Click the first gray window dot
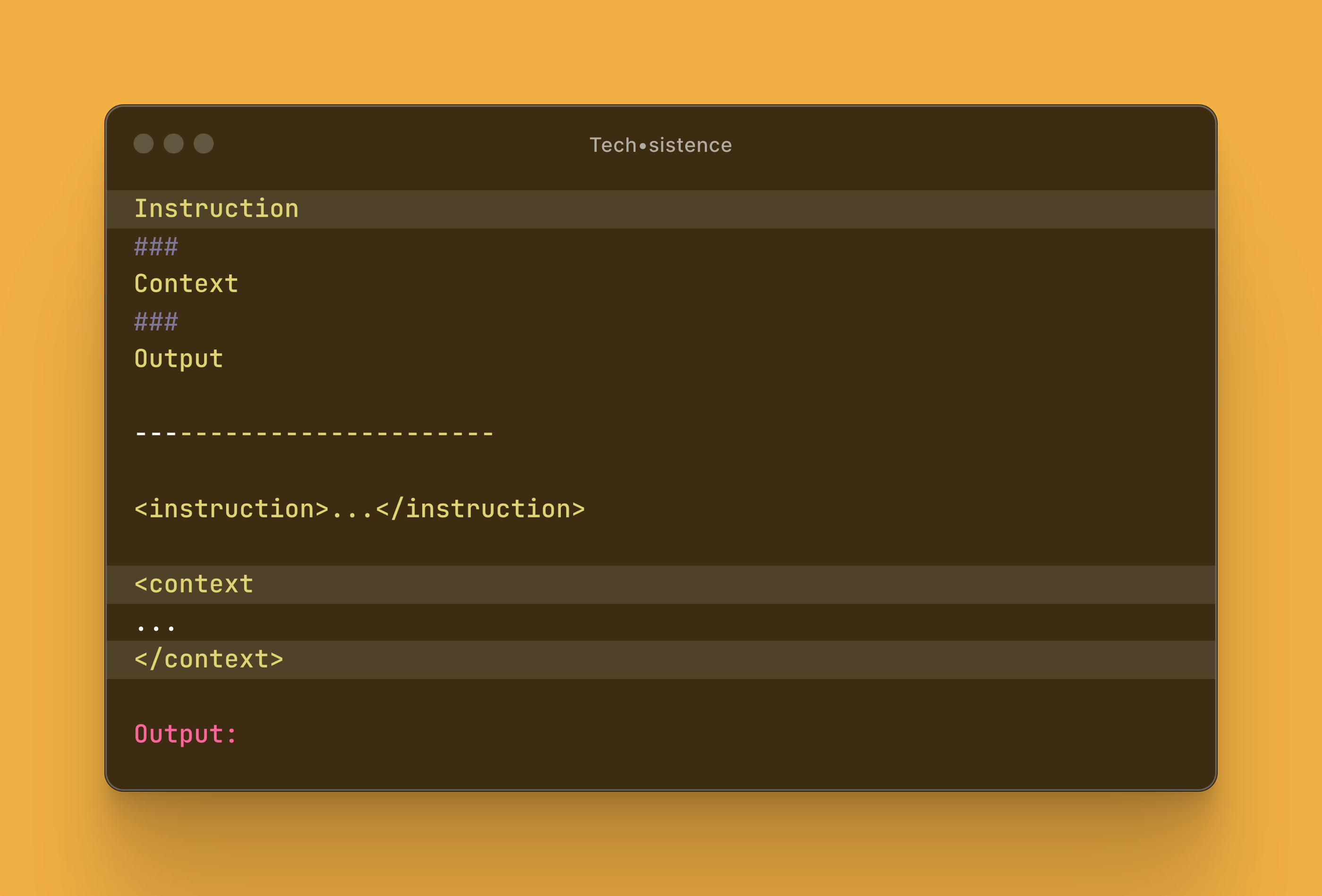This screenshot has width=1322, height=896. [144, 144]
